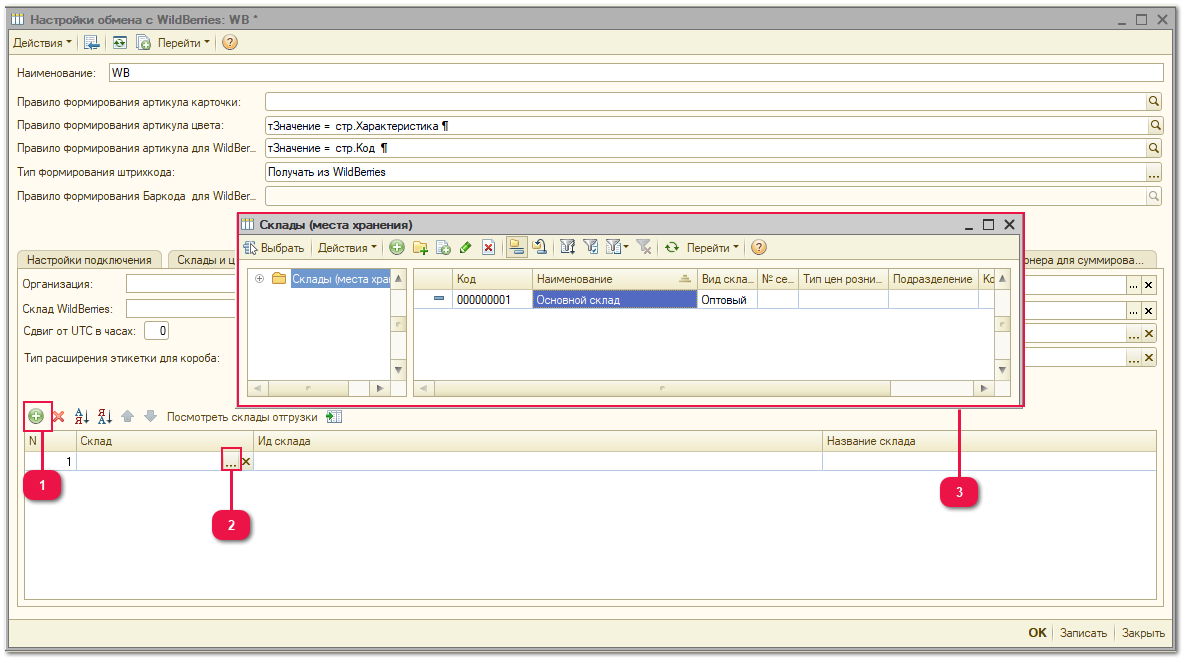The width and height of the screenshot is (1185, 661).
Task: Click the copy document icon in main toolbar
Action: click(143, 42)
